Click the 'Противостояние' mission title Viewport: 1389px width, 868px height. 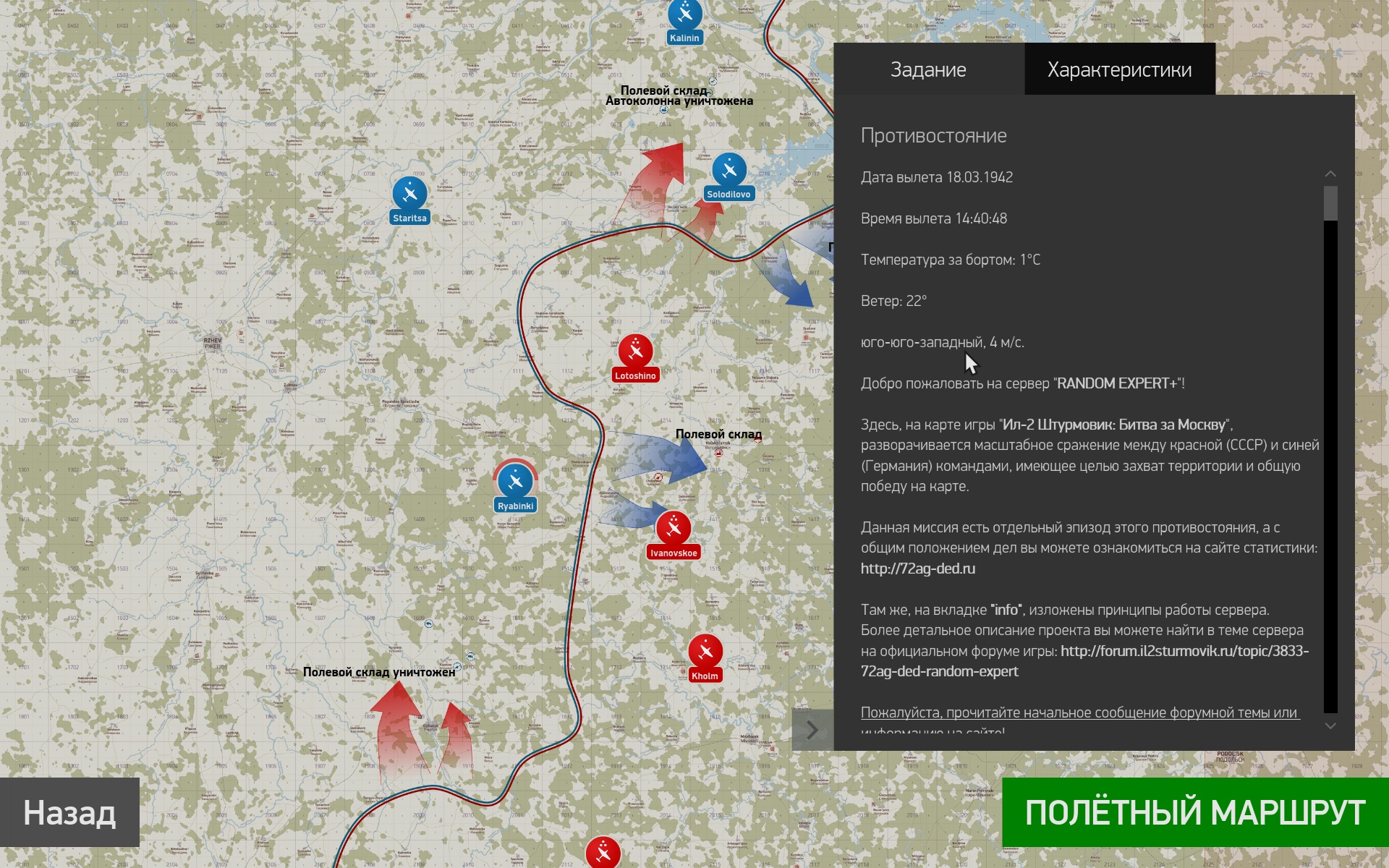[x=933, y=136]
